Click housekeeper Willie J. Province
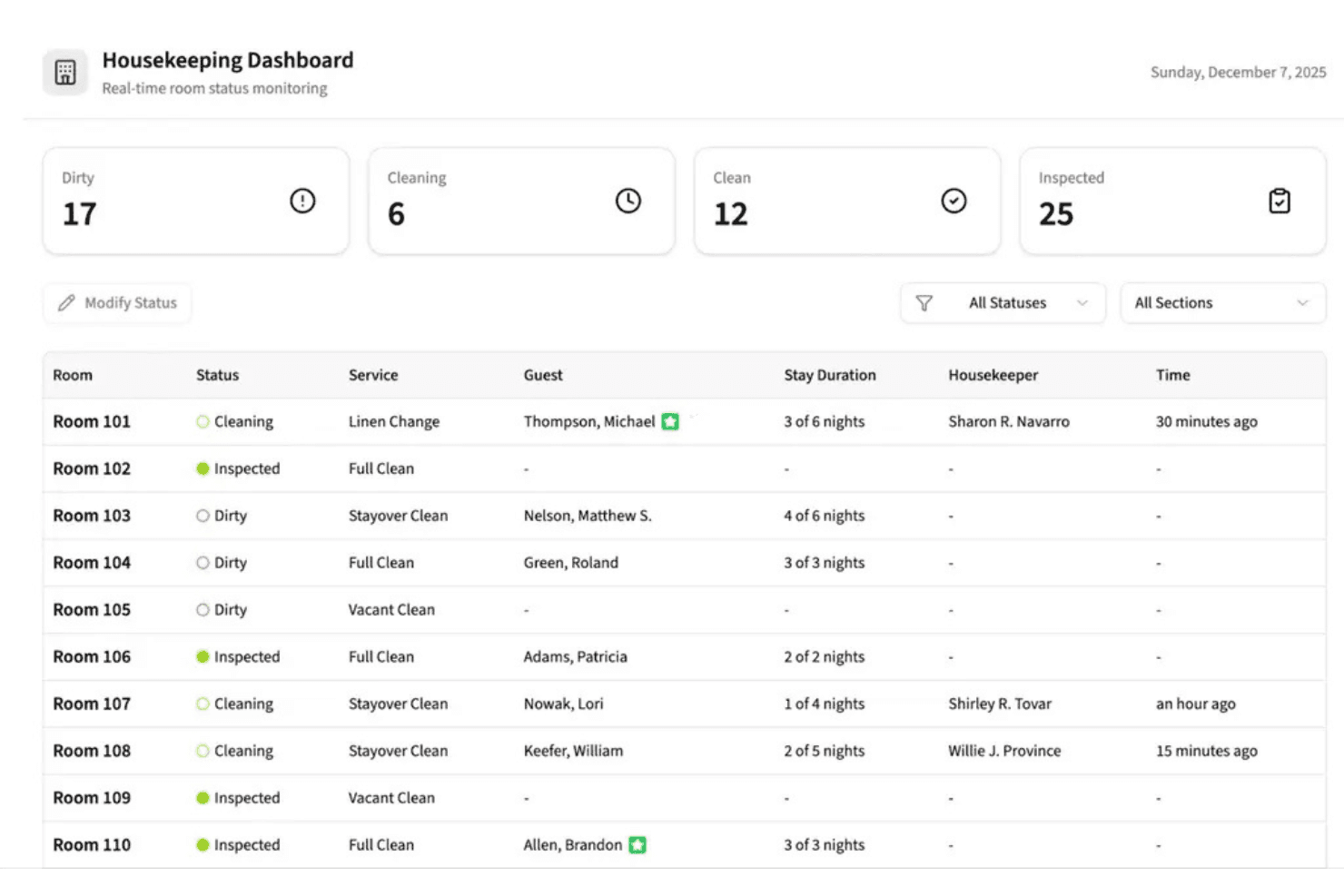The image size is (1344, 896). 1005,751
